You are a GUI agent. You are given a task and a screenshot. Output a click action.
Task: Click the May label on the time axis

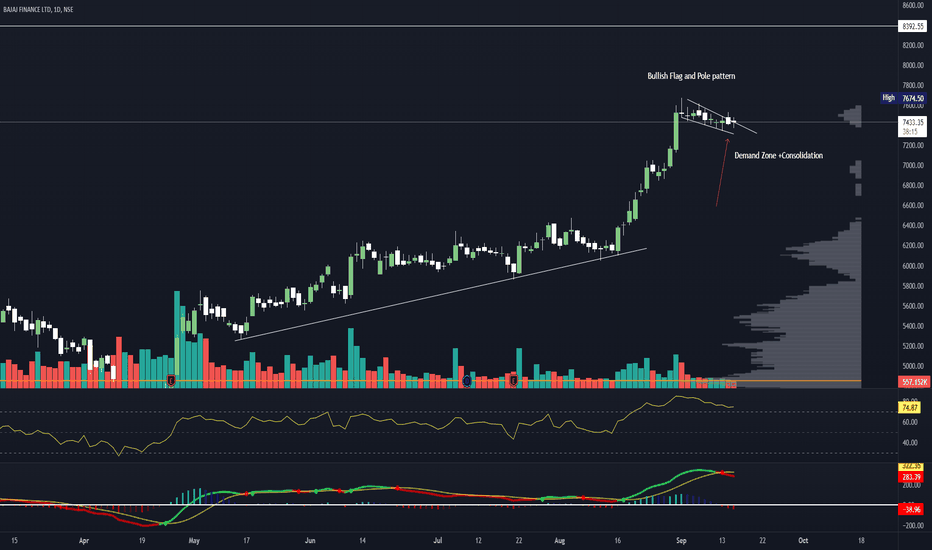[194, 541]
